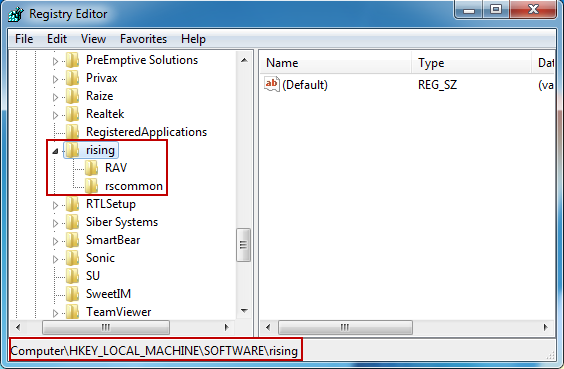The width and height of the screenshot is (564, 369).
Task: Select the Siber Systems key label
Action: tap(122, 222)
